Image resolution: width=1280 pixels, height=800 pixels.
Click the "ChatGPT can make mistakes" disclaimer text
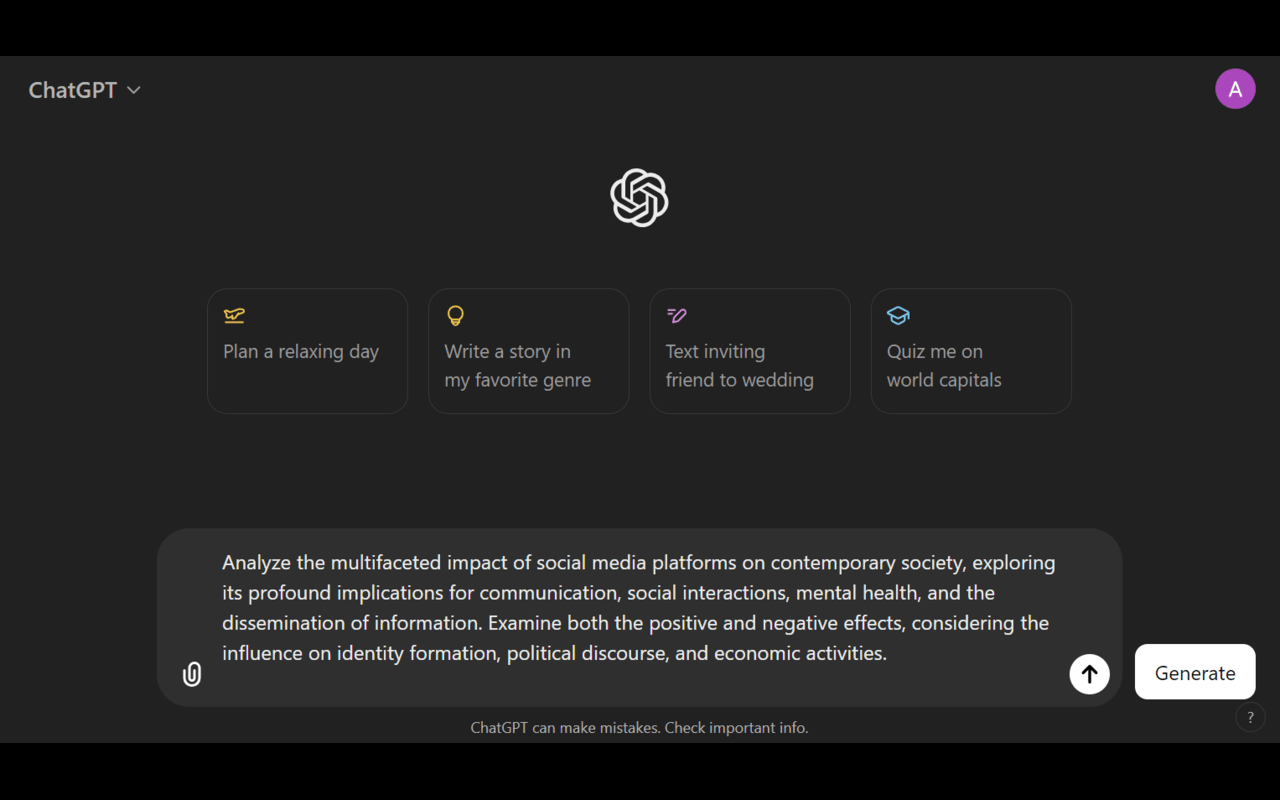pos(639,728)
